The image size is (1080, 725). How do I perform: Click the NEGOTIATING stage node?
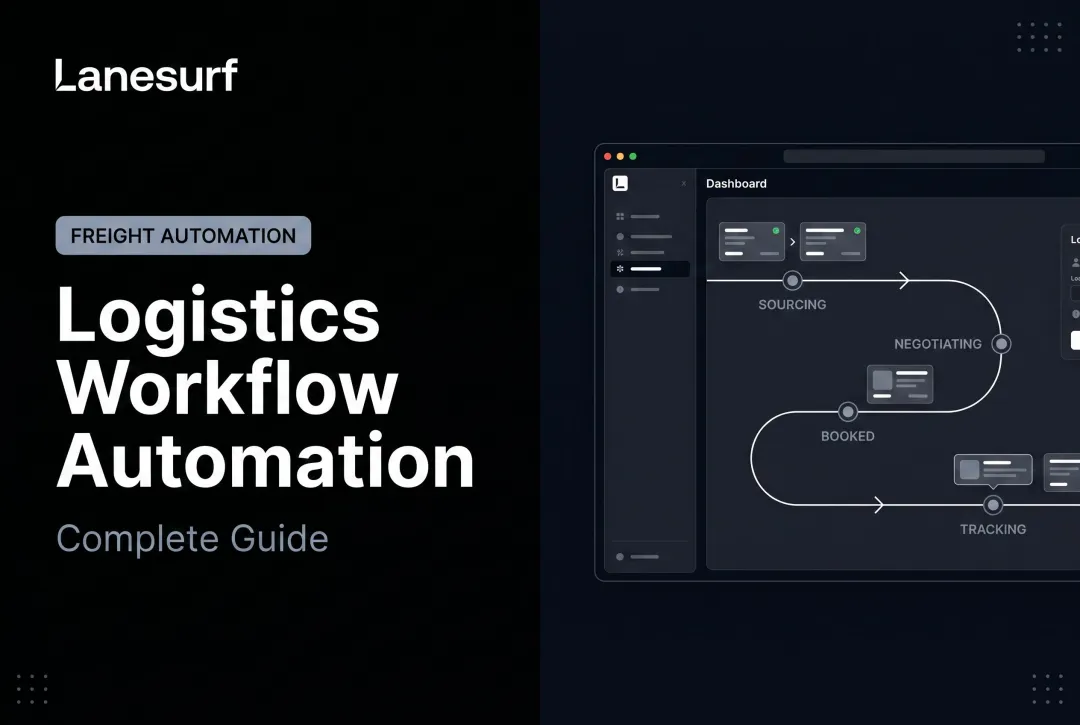(x=1001, y=344)
